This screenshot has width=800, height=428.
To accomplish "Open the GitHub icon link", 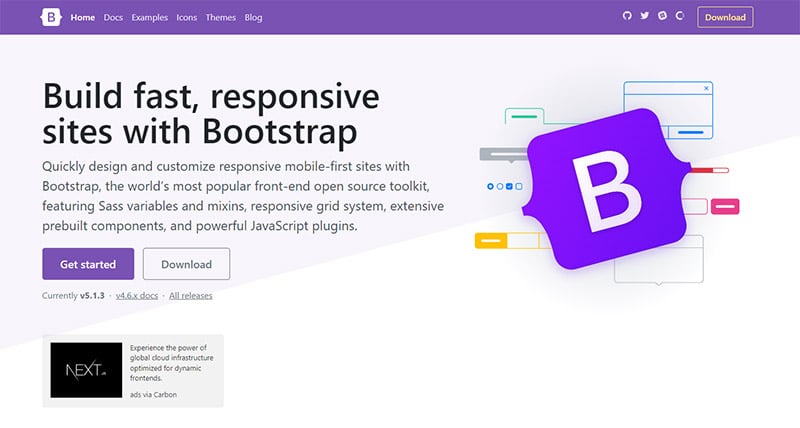I will pos(627,16).
